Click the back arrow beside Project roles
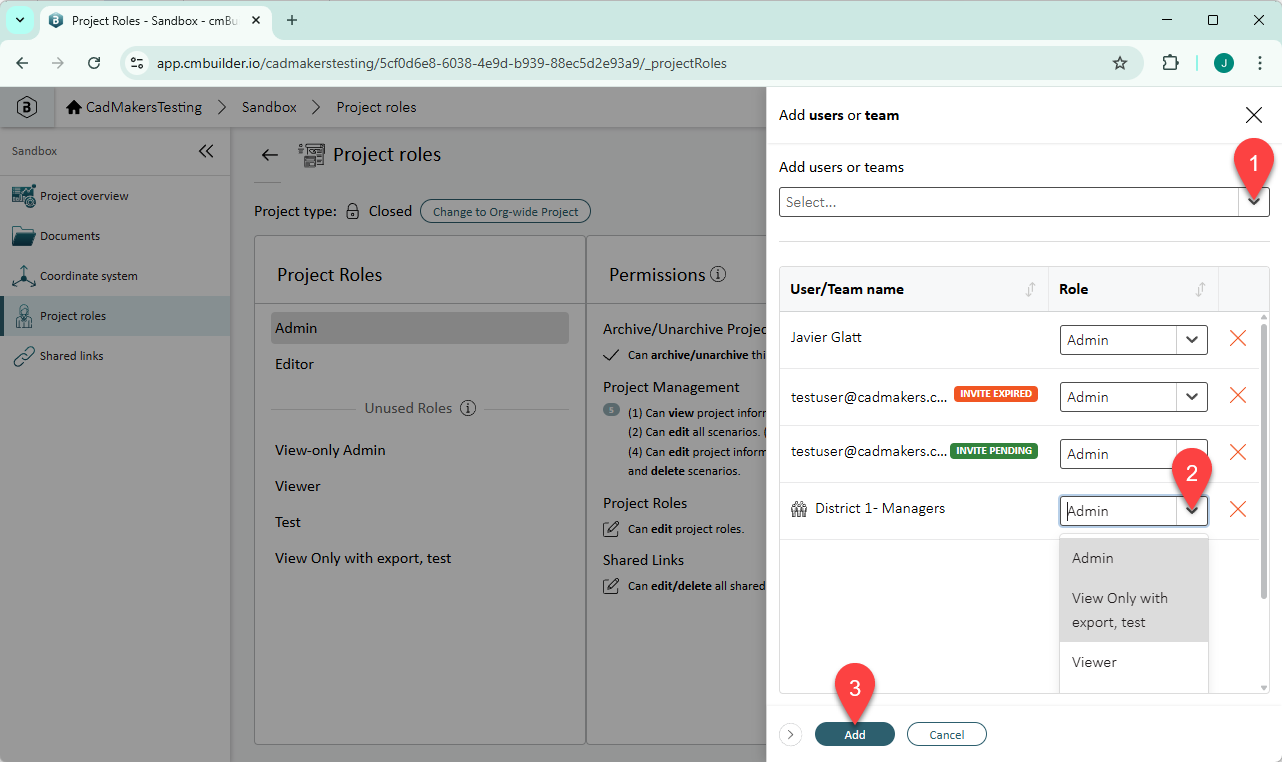Image resolution: width=1282 pixels, height=762 pixels. (269, 155)
